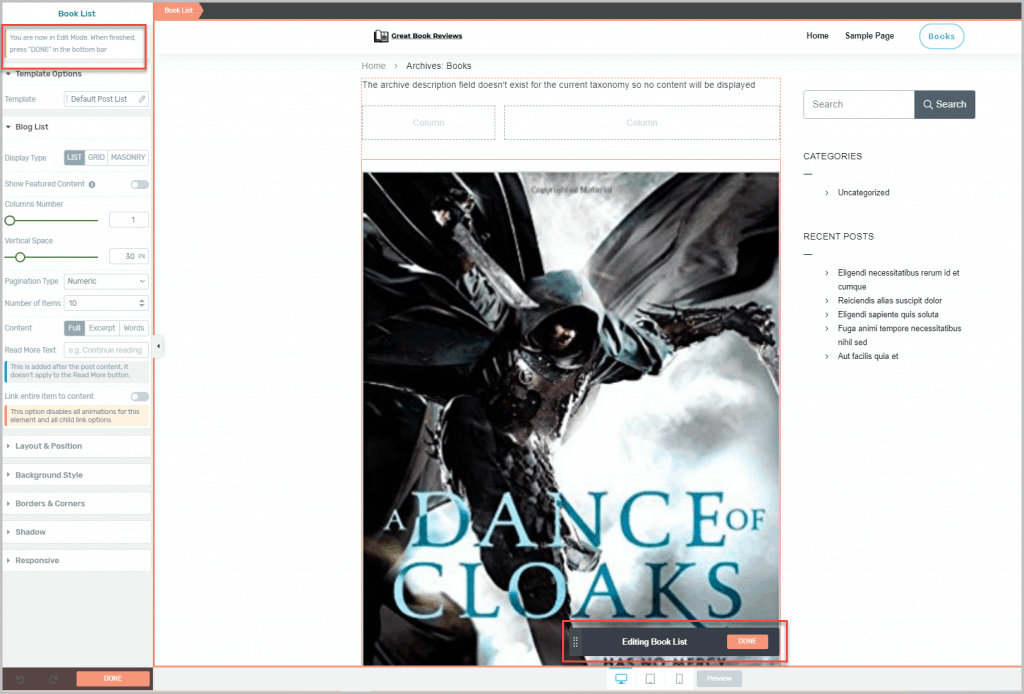Click the undo arrow icon

tap(21, 679)
